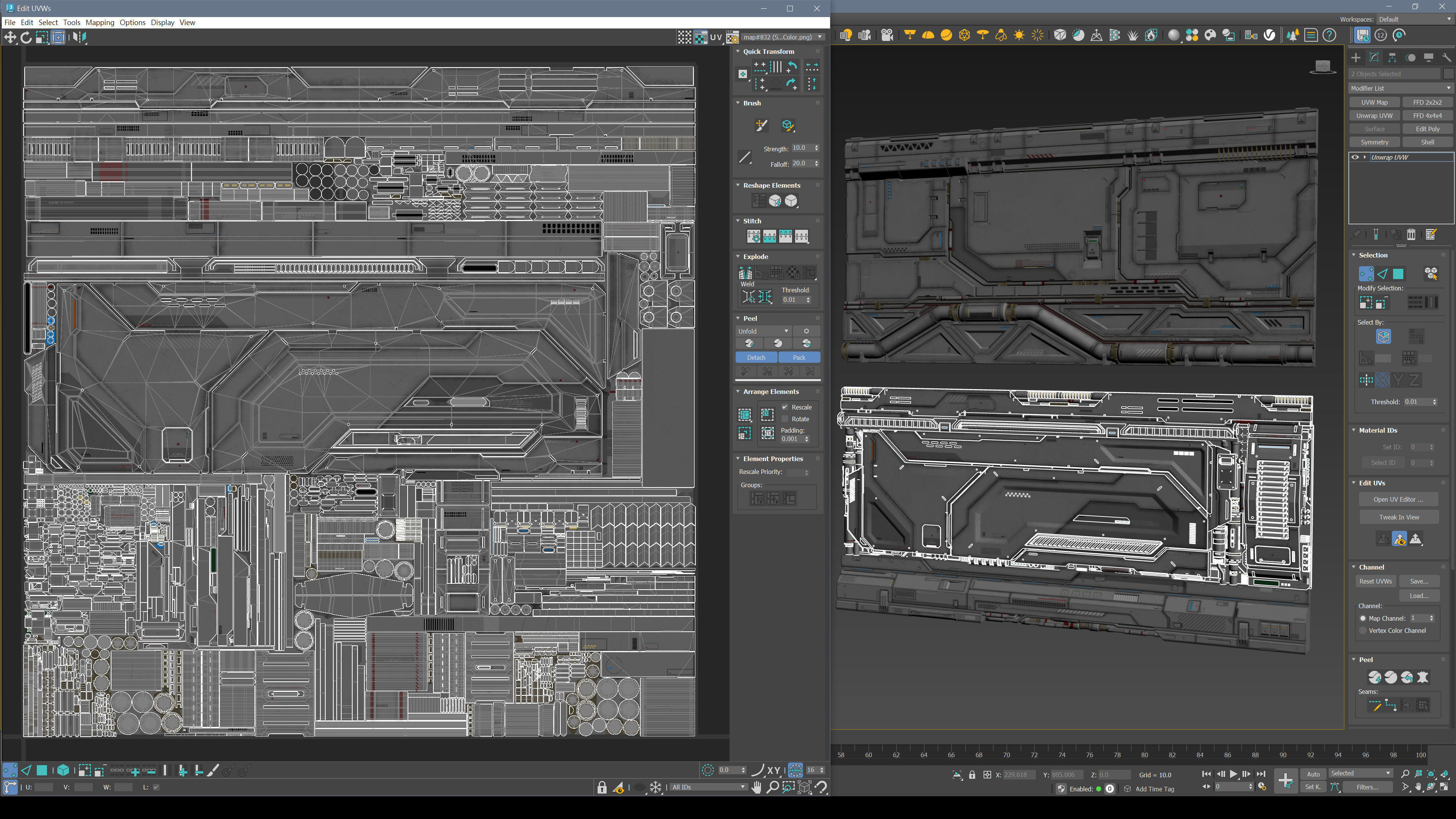Click the Reset UVWs button

[x=1375, y=581]
